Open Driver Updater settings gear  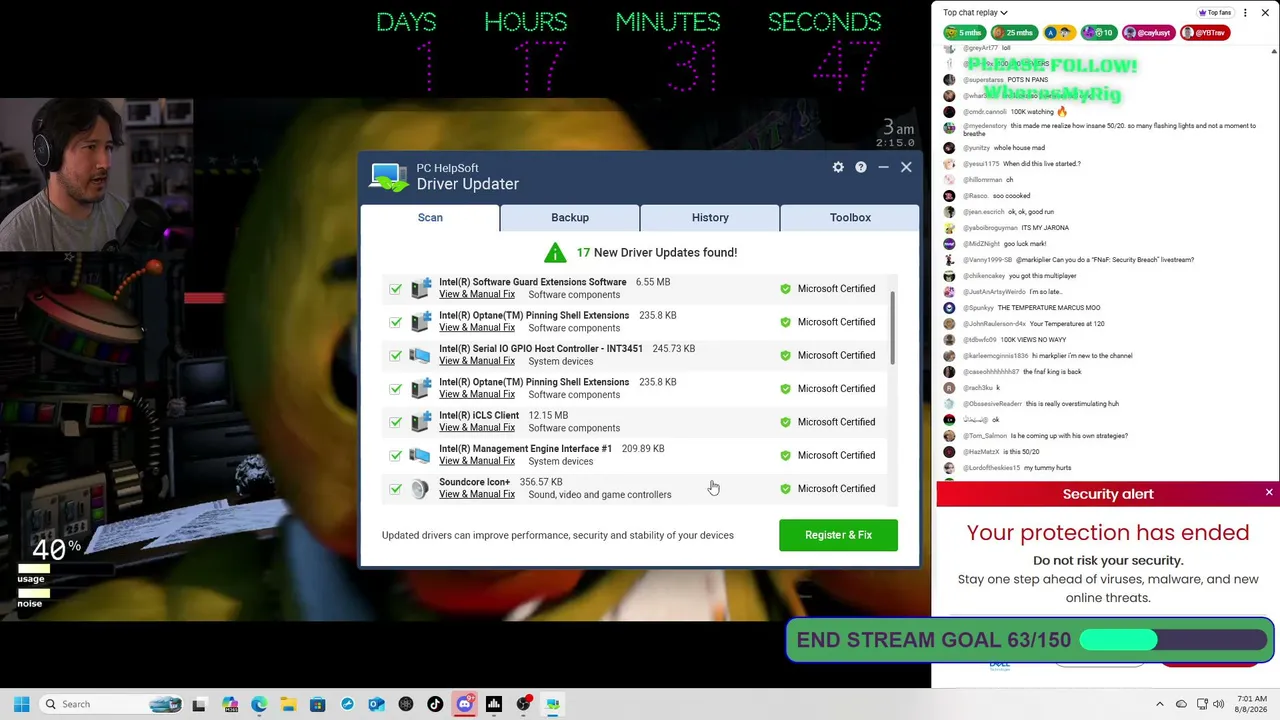pos(838,167)
